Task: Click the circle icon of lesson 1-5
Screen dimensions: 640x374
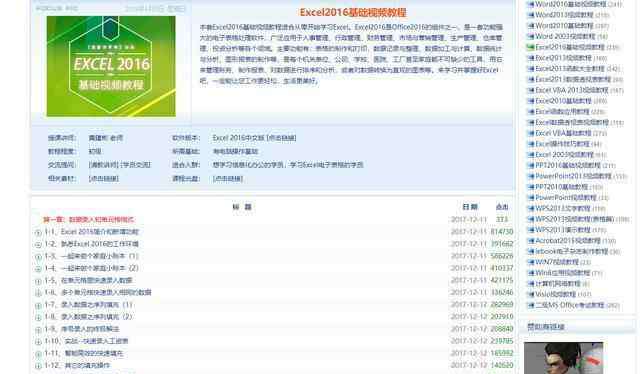Action: (x=38, y=281)
